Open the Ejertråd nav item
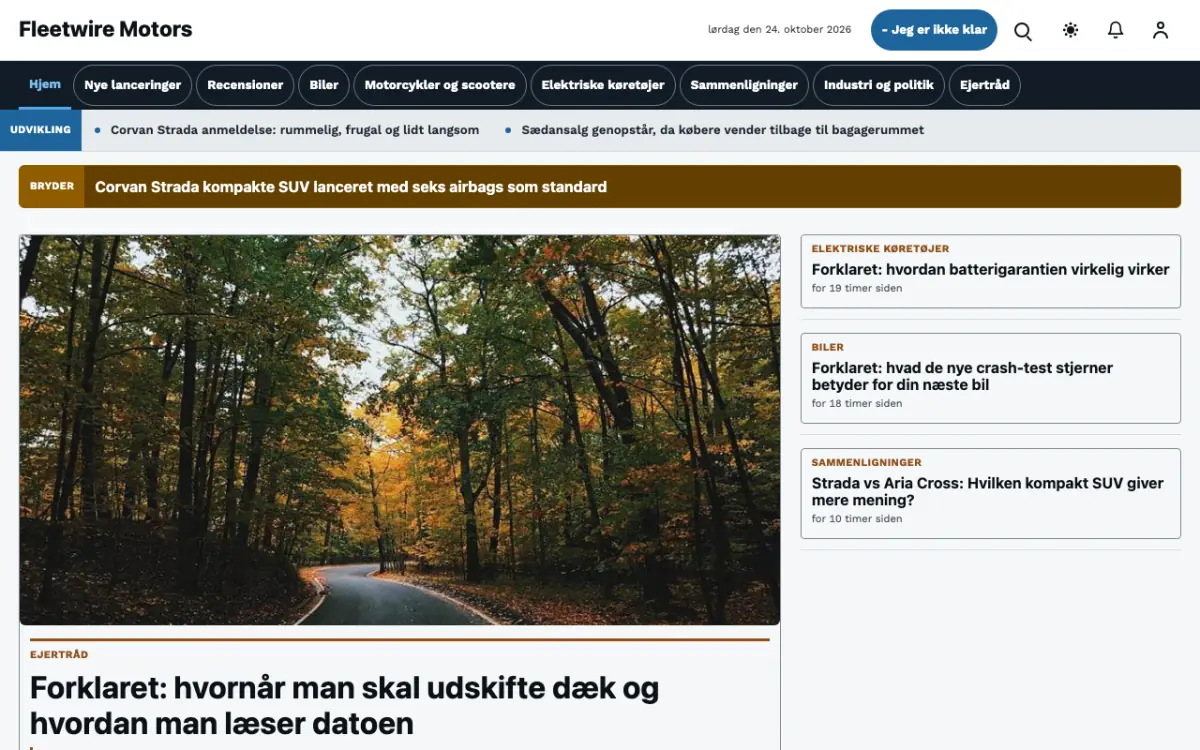Image resolution: width=1200 pixels, height=750 pixels. coord(985,85)
